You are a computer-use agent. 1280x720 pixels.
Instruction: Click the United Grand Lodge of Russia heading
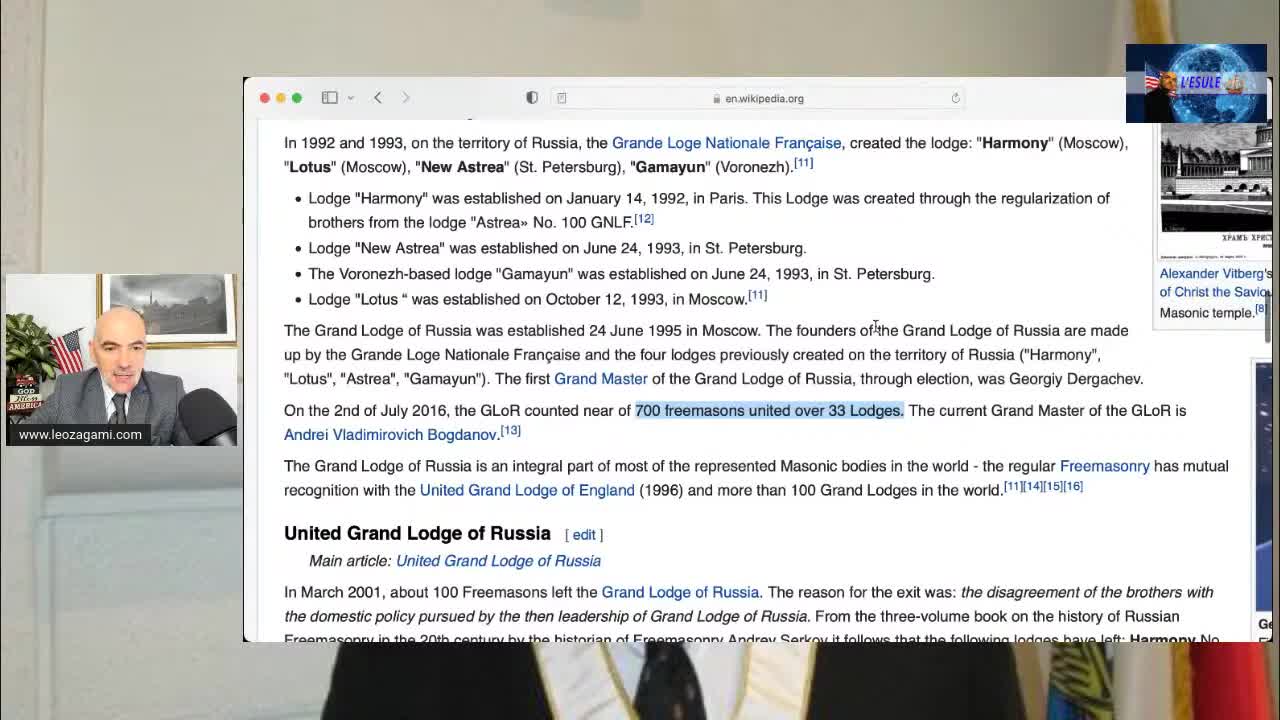(417, 534)
